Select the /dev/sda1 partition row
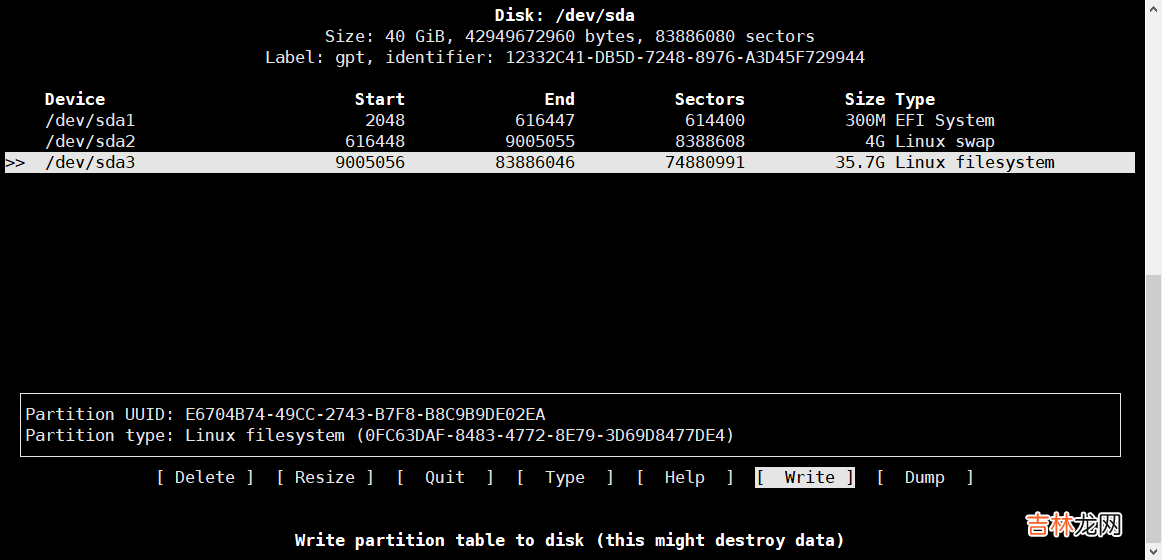The height and width of the screenshot is (560, 1162). tap(90, 121)
